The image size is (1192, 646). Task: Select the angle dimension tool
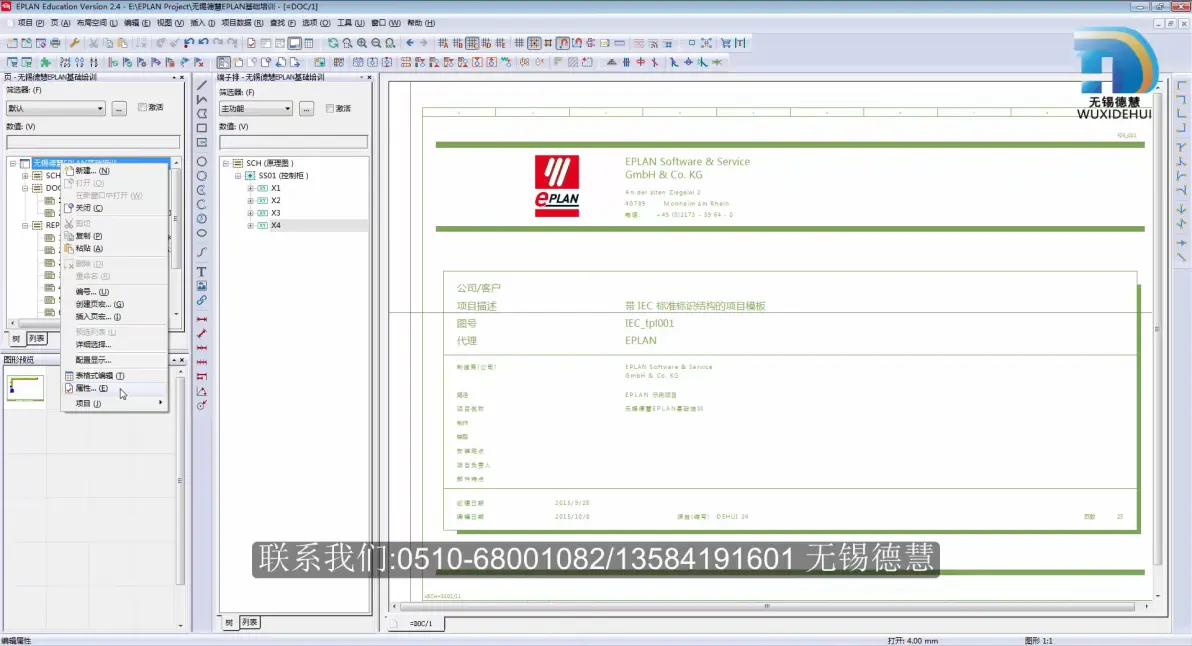click(x=201, y=391)
